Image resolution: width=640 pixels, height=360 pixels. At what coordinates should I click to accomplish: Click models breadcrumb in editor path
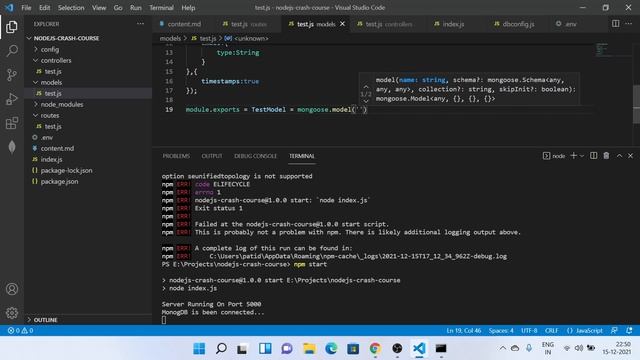tap(170, 38)
